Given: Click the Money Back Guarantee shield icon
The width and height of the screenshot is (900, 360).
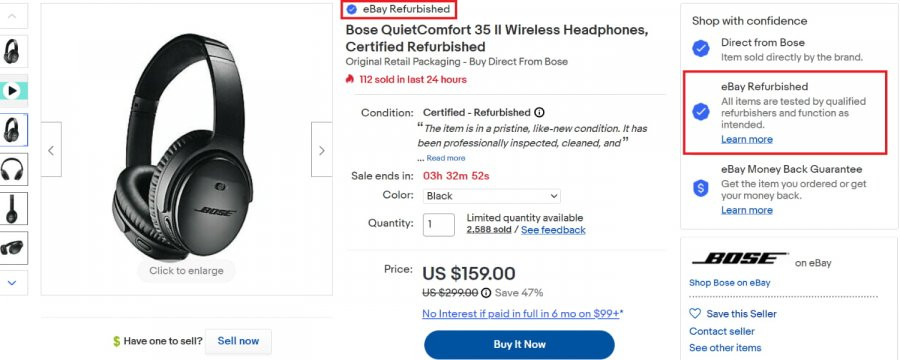Looking at the screenshot, I should (701, 188).
